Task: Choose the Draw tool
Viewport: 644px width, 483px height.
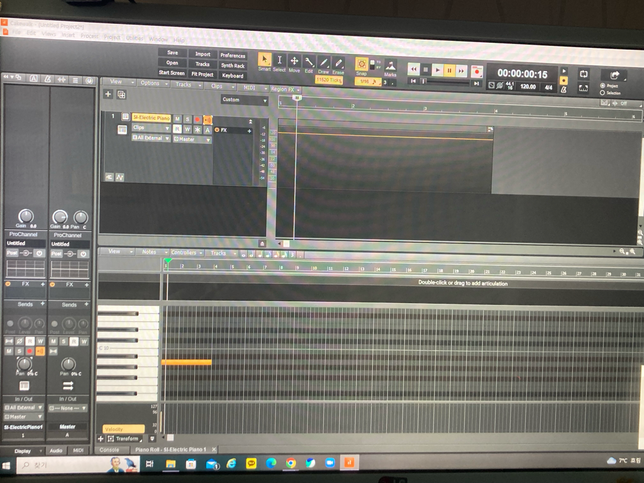Action: click(324, 64)
